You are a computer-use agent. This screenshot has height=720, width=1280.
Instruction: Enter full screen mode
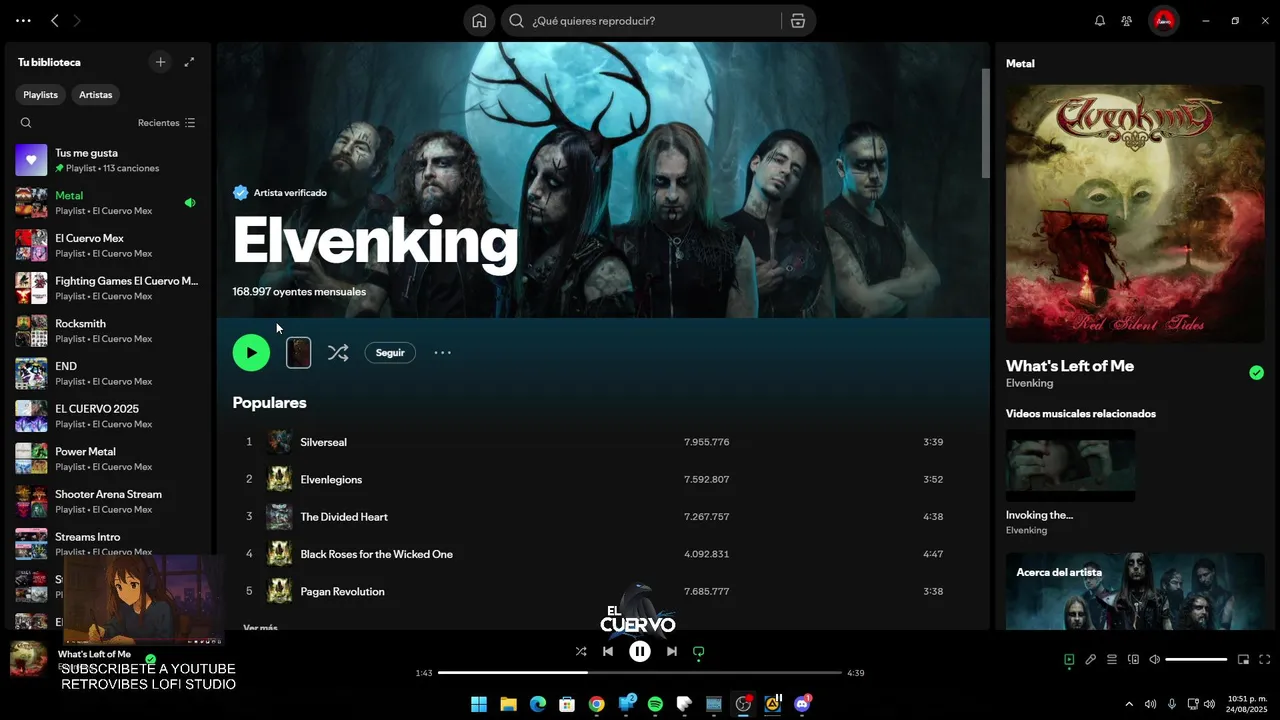click(1265, 659)
